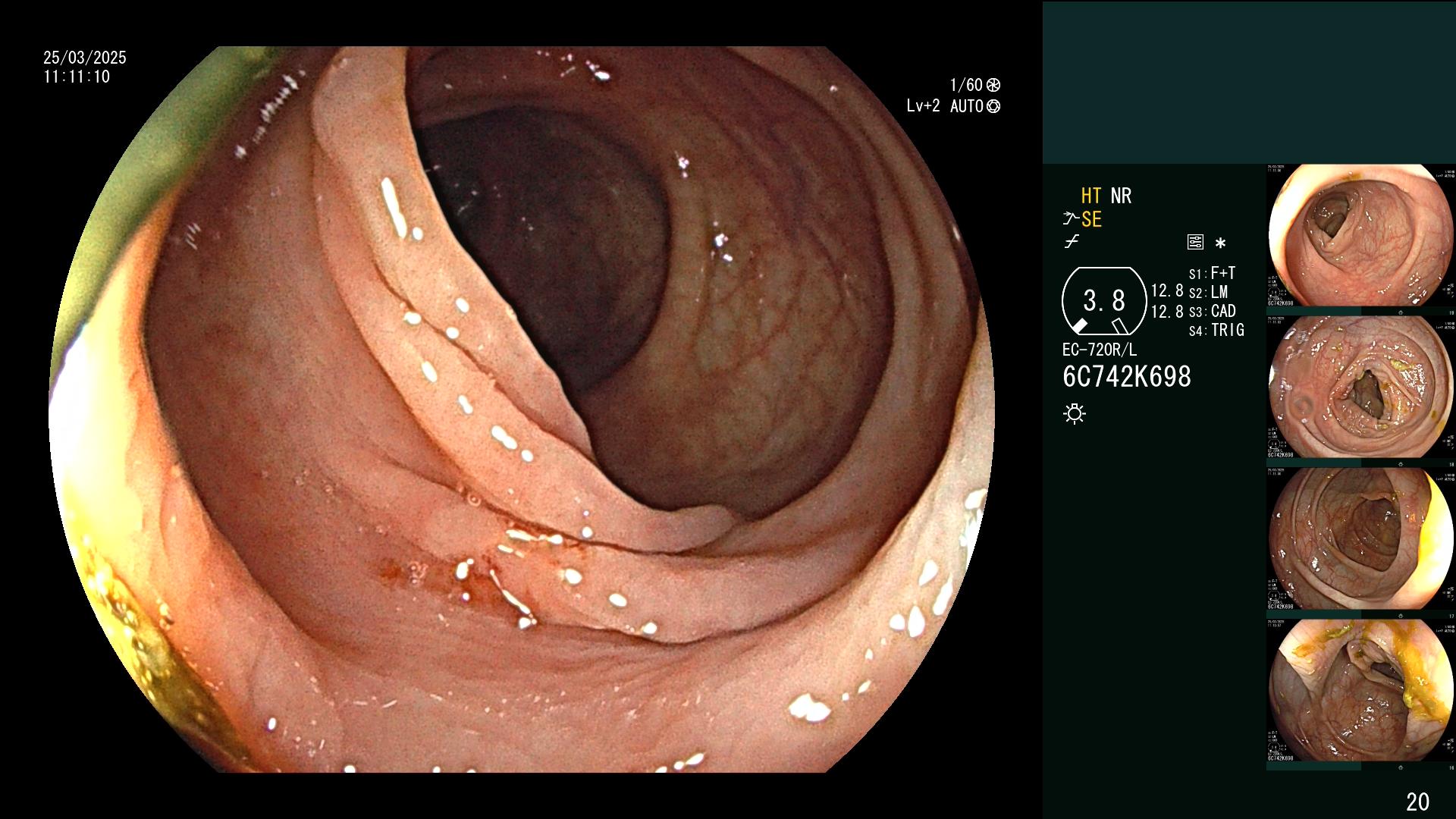Select the S1: F+T switch assignment

tap(1212, 273)
